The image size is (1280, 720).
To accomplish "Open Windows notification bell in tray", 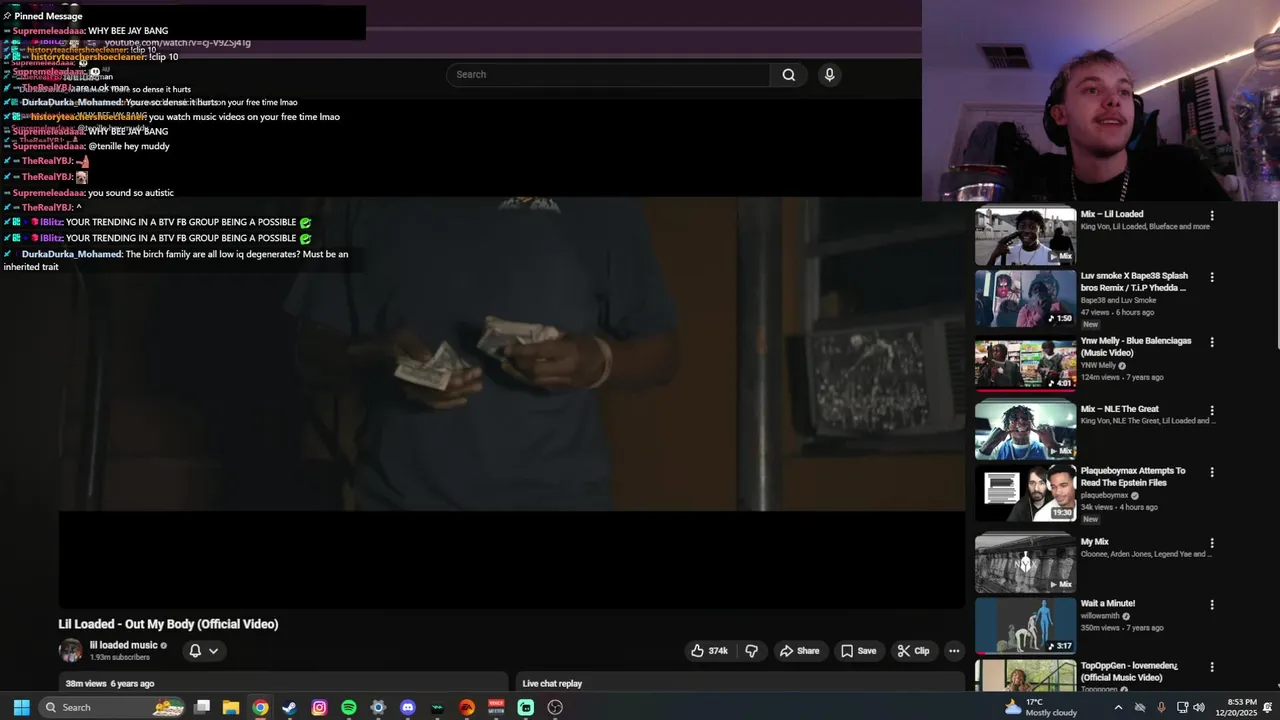I will pos(1265,707).
